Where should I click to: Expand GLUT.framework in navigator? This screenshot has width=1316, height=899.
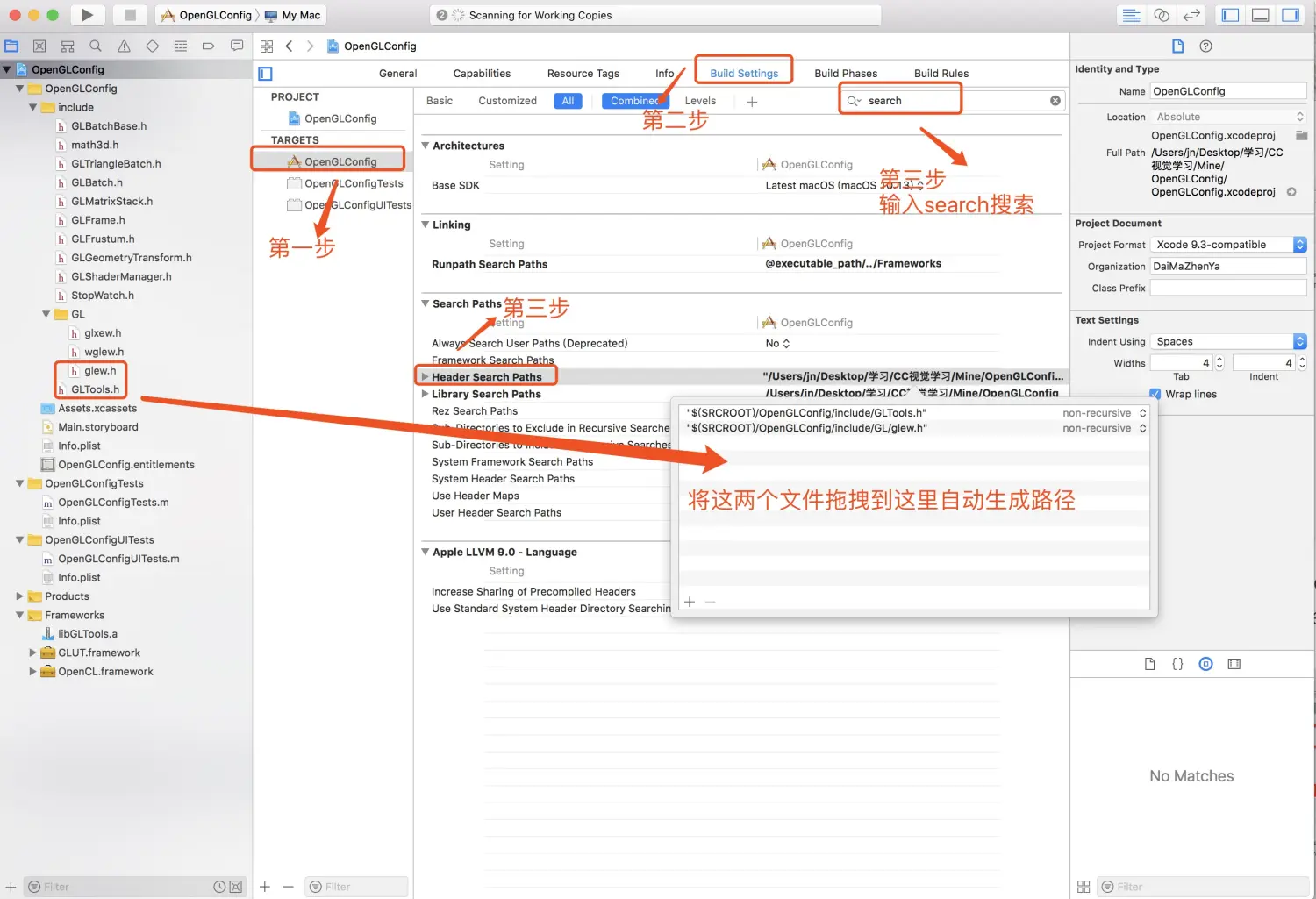[33, 653]
